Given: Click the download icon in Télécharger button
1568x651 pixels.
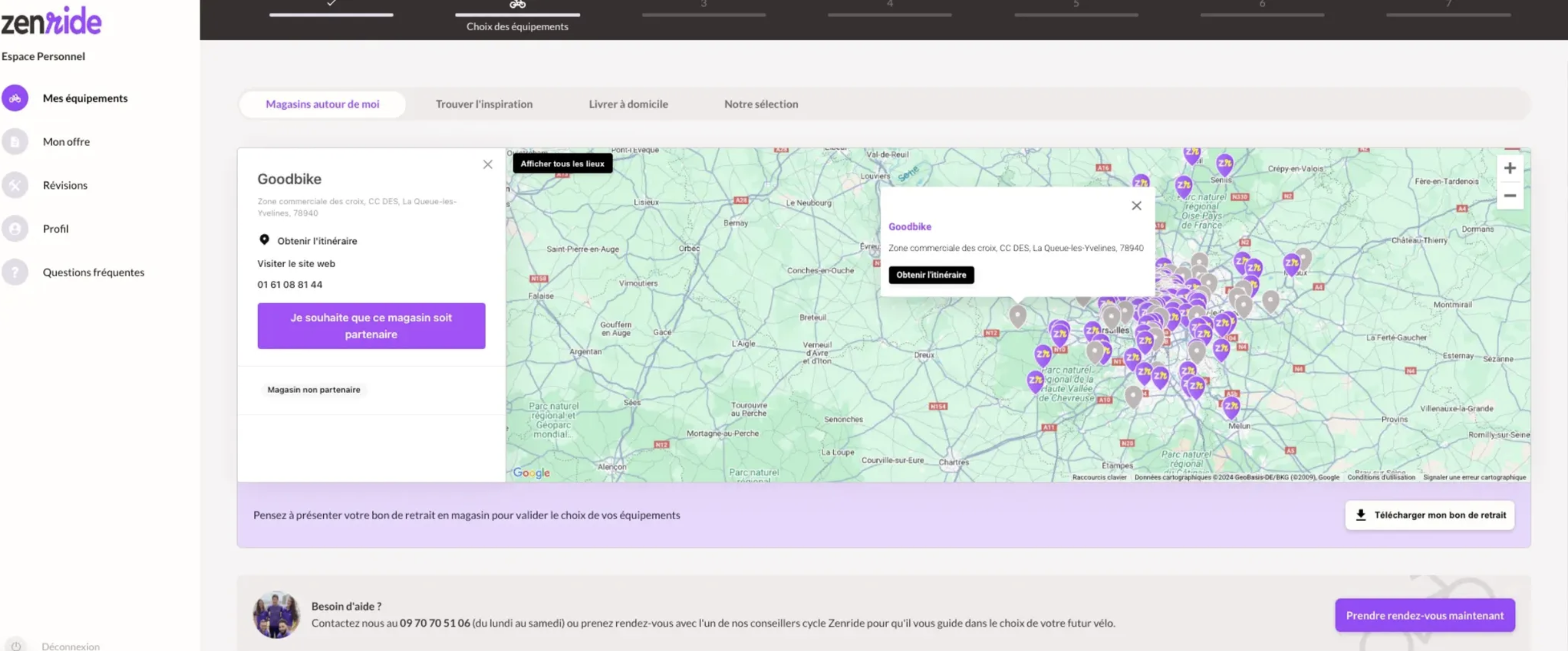Looking at the screenshot, I should pyautogui.click(x=1360, y=514).
